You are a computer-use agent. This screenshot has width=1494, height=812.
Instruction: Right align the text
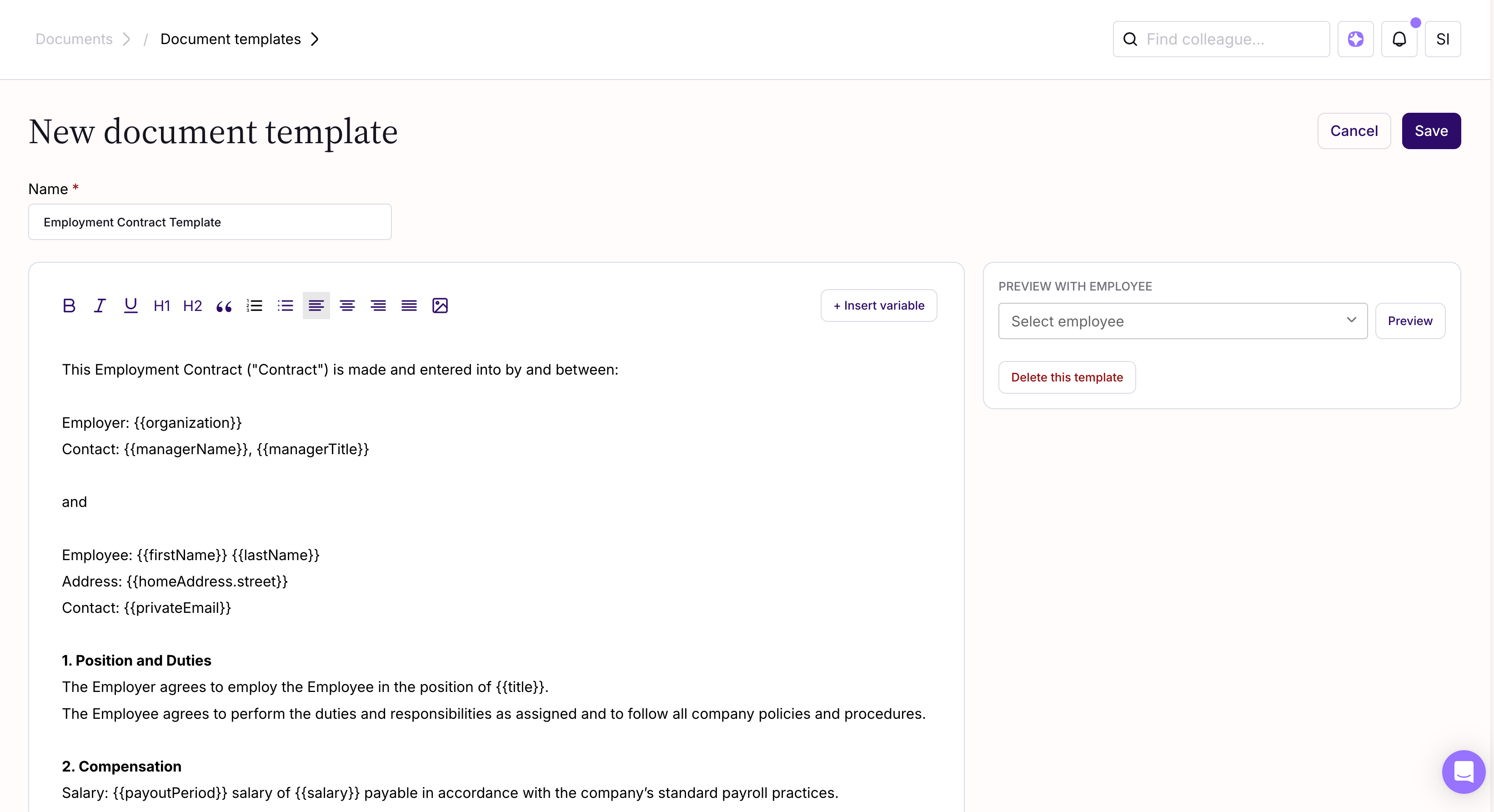tap(378, 306)
